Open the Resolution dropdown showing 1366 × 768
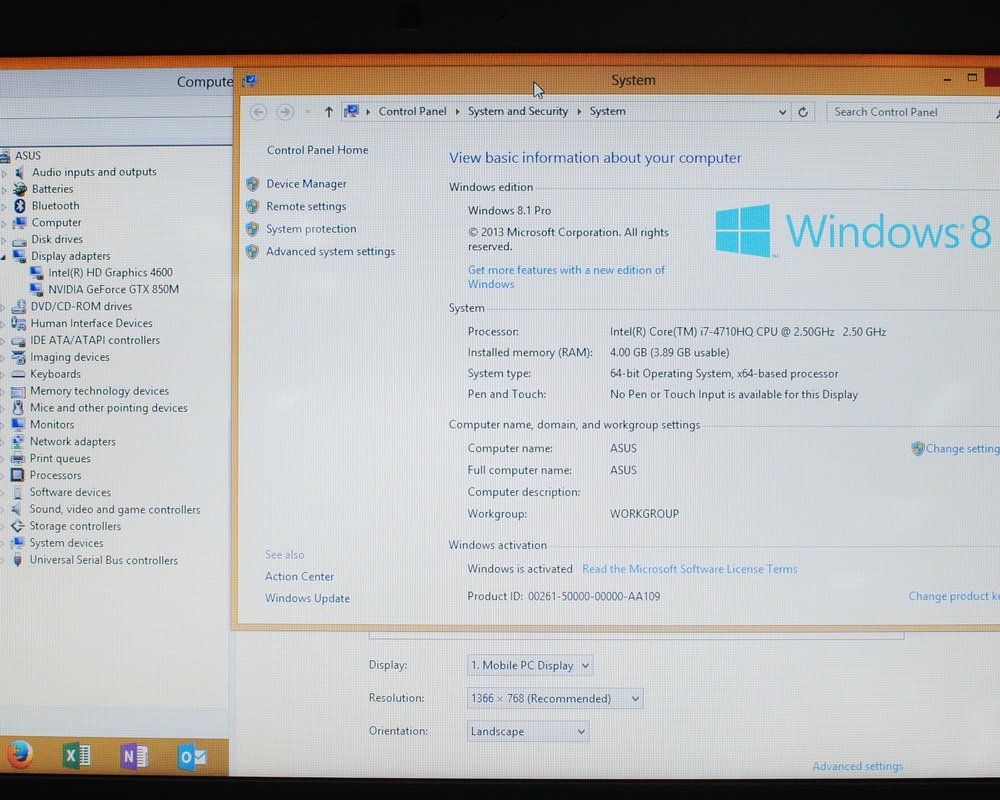 (x=555, y=699)
